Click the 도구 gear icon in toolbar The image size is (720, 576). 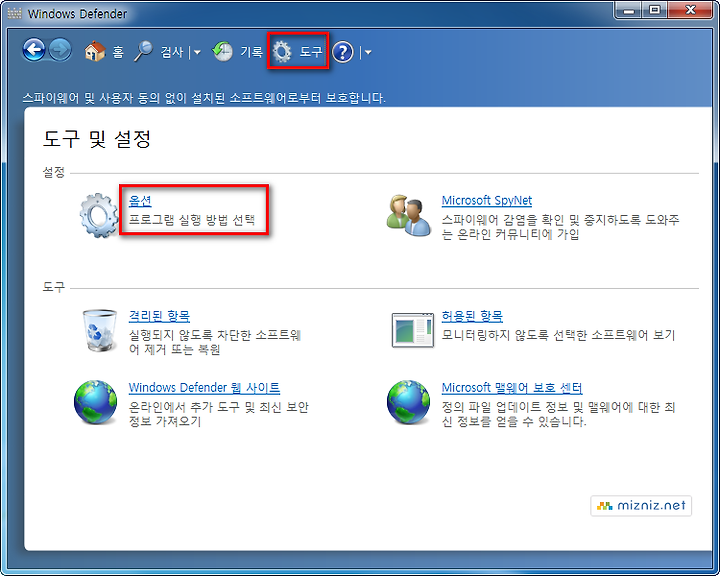click(281, 51)
